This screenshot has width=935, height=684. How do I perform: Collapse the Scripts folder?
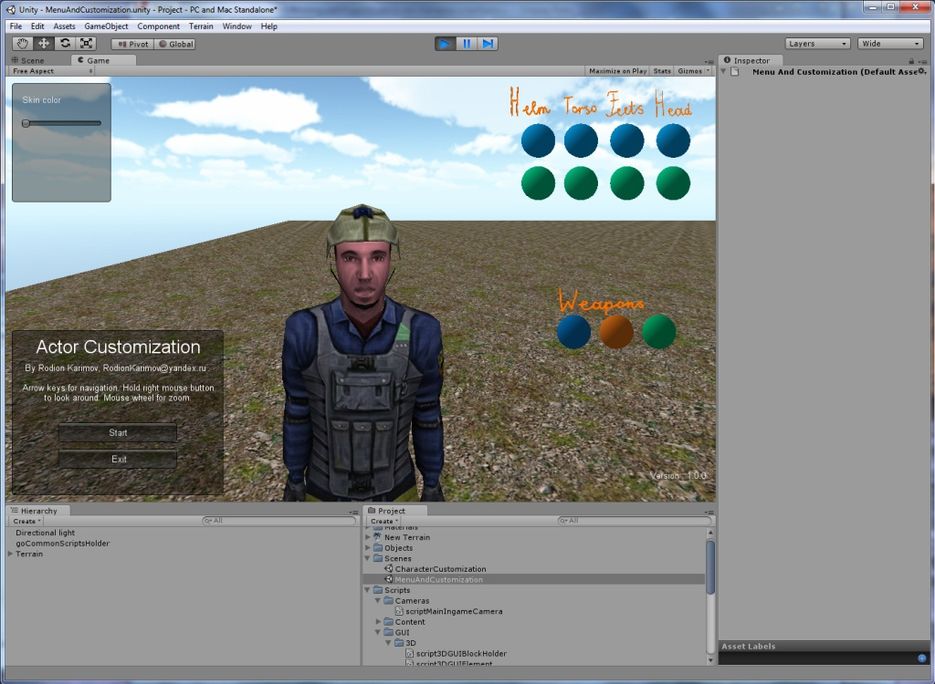click(367, 590)
